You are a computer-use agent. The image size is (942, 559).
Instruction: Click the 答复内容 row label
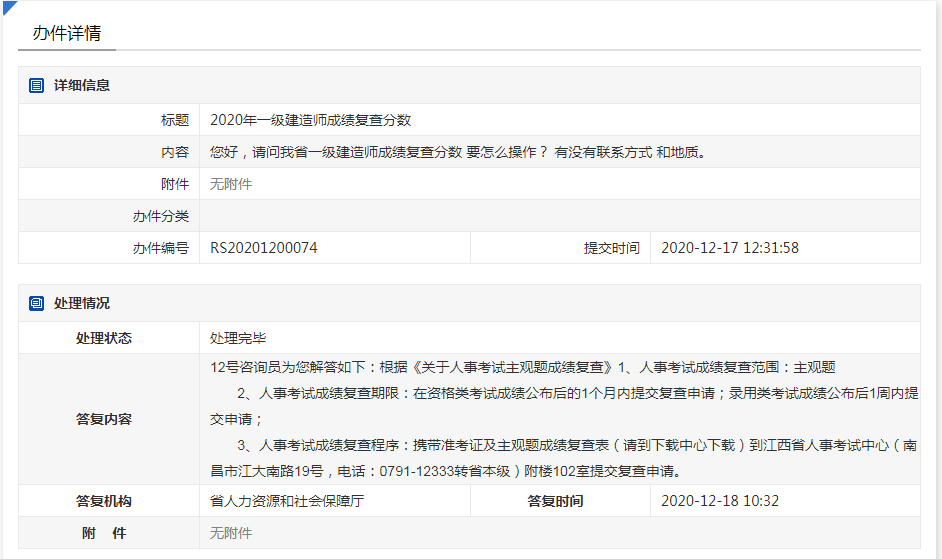pos(103,419)
